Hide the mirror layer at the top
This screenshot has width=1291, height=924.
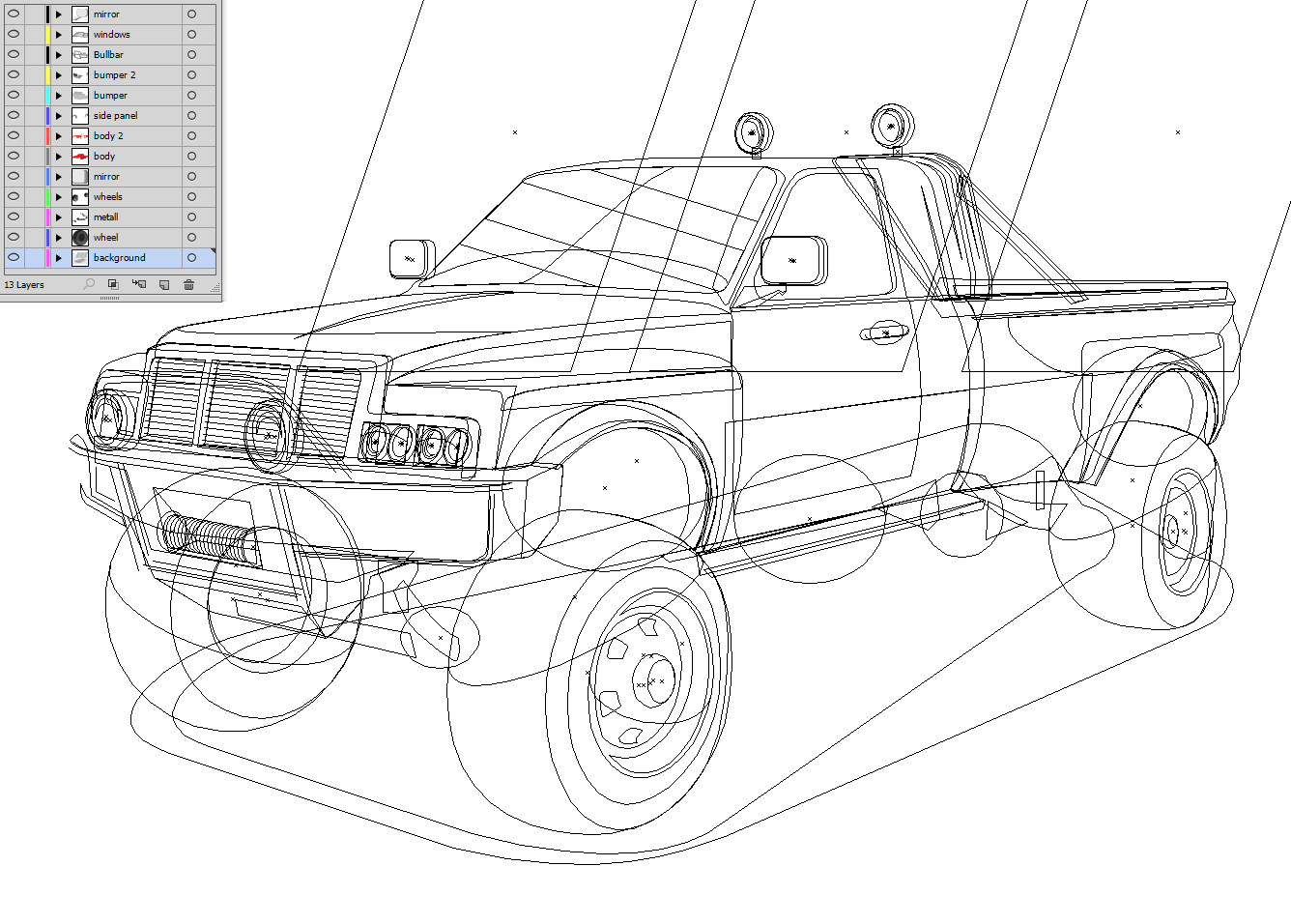[13, 14]
